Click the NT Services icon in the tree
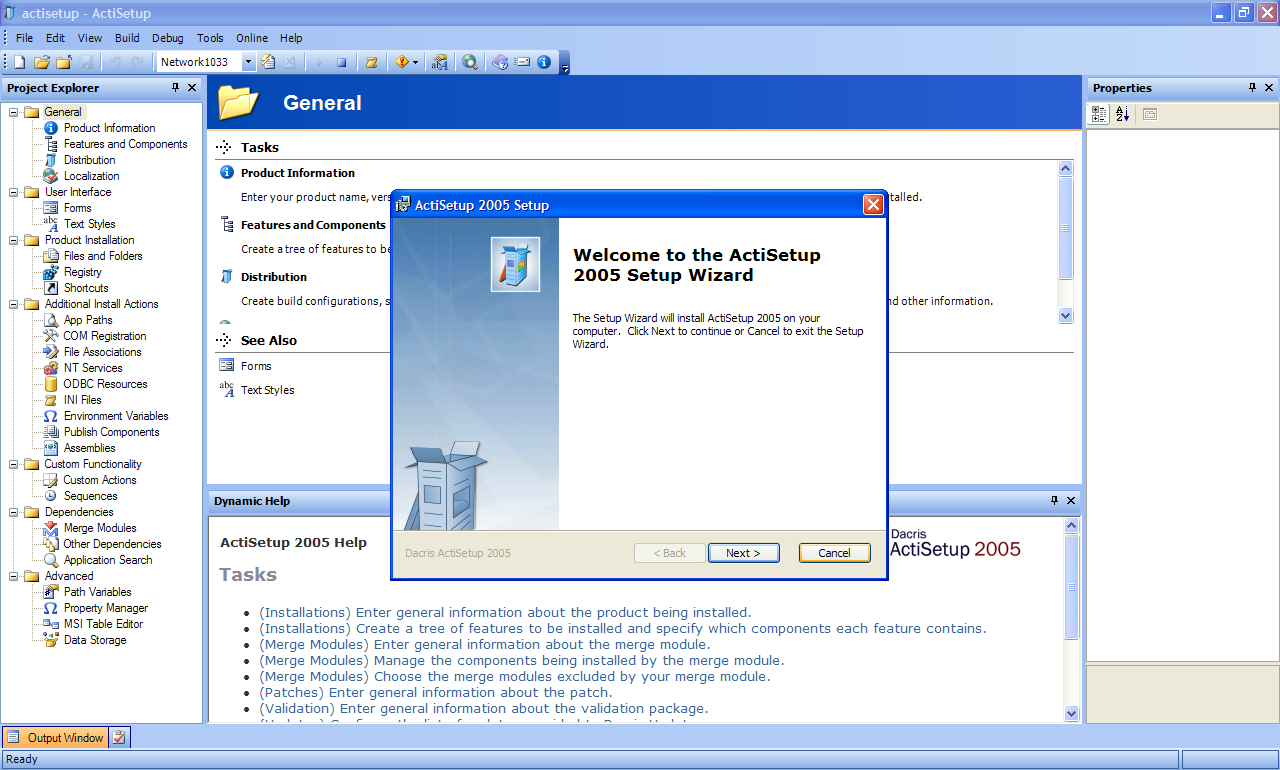The image size is (1280, 770). 51,368
